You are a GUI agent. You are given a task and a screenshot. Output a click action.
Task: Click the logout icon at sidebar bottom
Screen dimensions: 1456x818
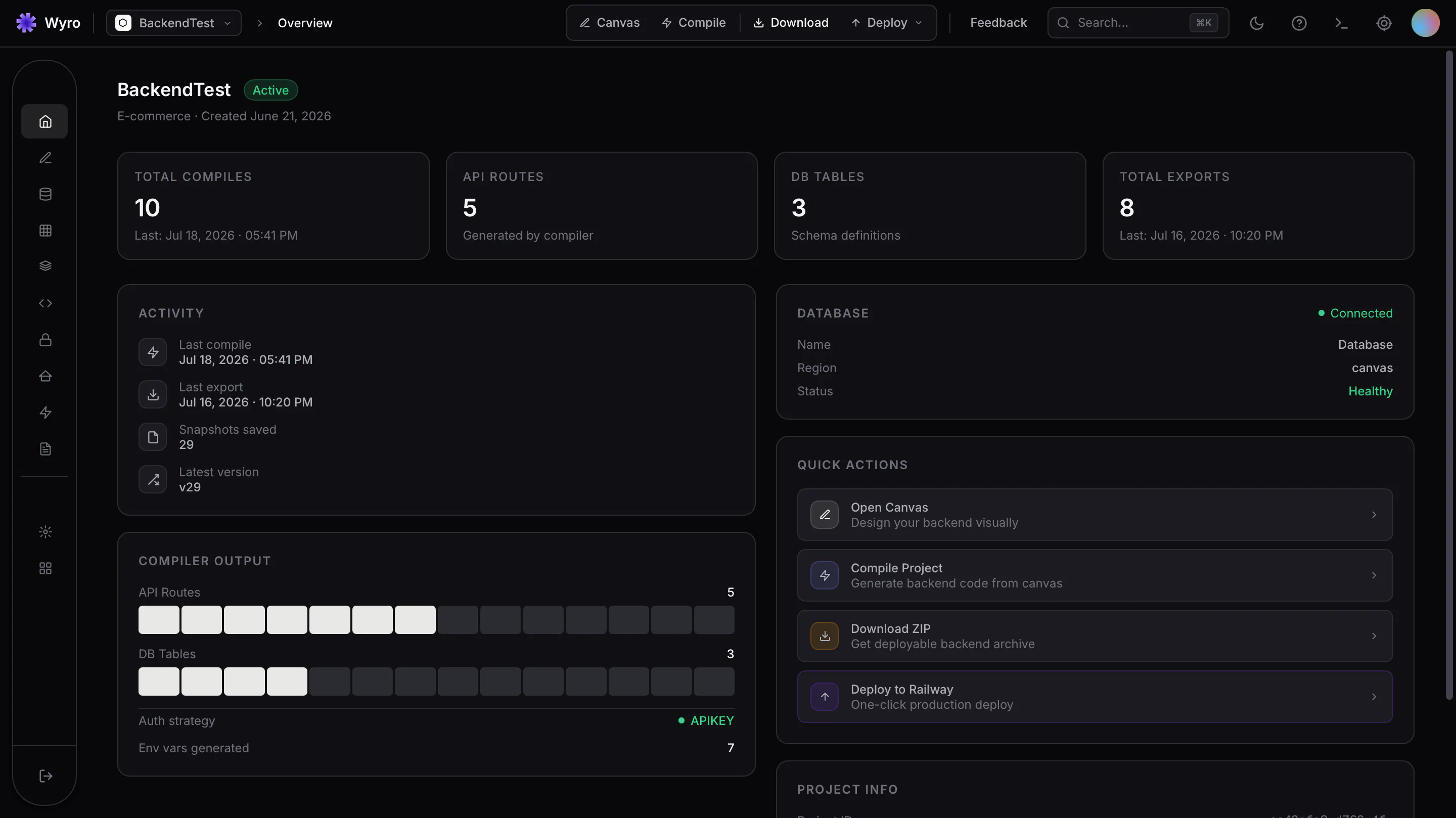click(45, 776)
